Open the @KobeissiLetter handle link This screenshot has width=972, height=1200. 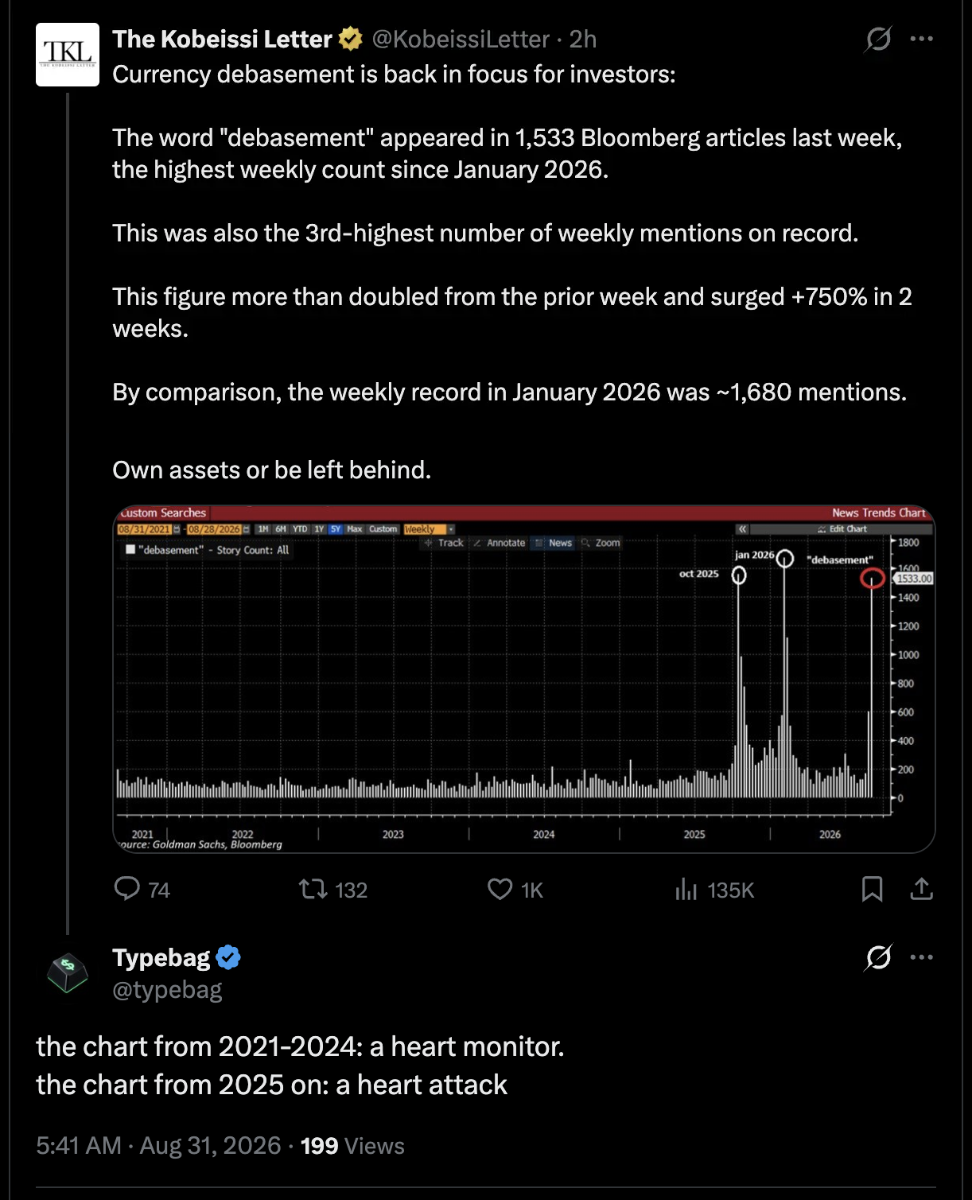tap(461, 40)
